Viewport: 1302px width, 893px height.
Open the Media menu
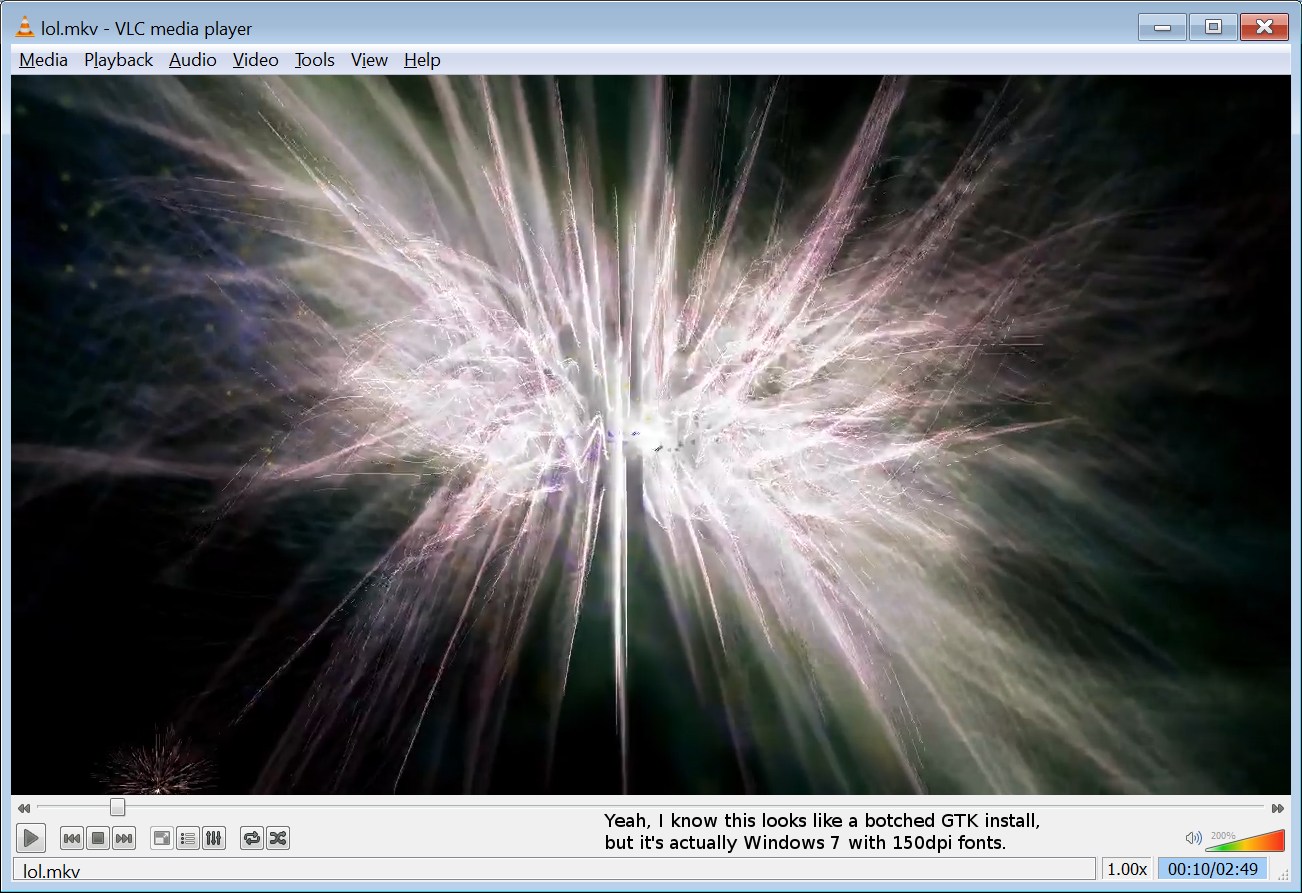43,60
